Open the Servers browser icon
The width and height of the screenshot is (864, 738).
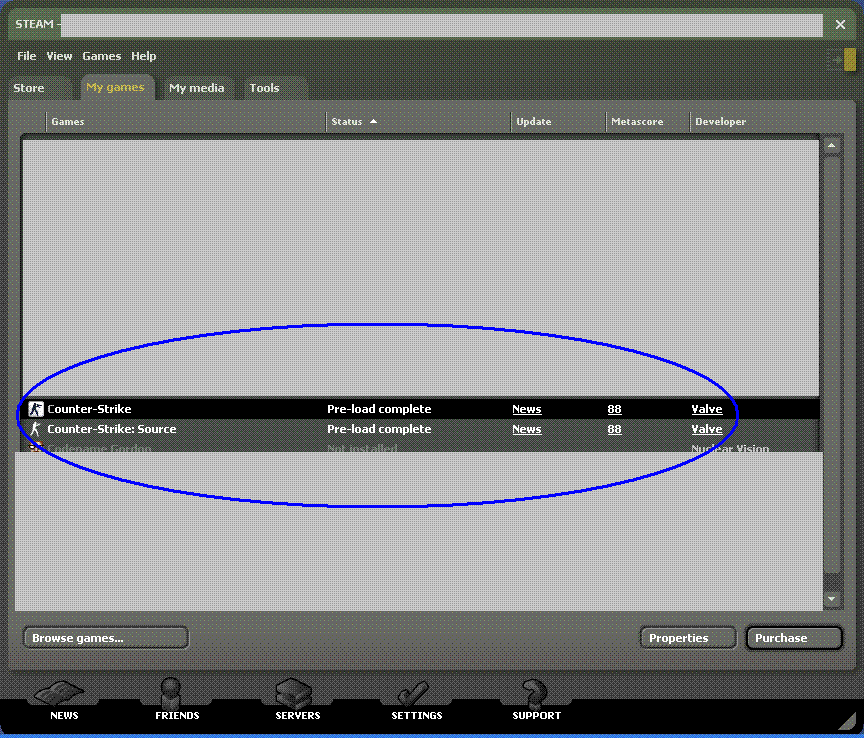[x=294, y=694]
